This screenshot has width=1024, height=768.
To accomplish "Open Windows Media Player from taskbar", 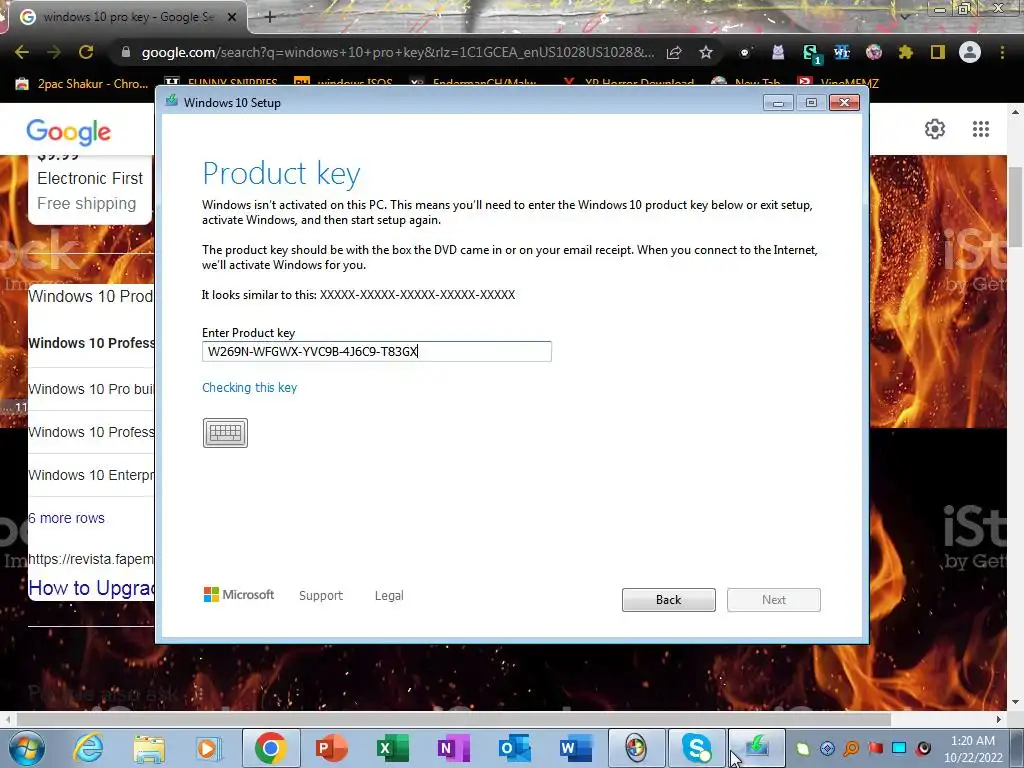I will click(209, 748).
